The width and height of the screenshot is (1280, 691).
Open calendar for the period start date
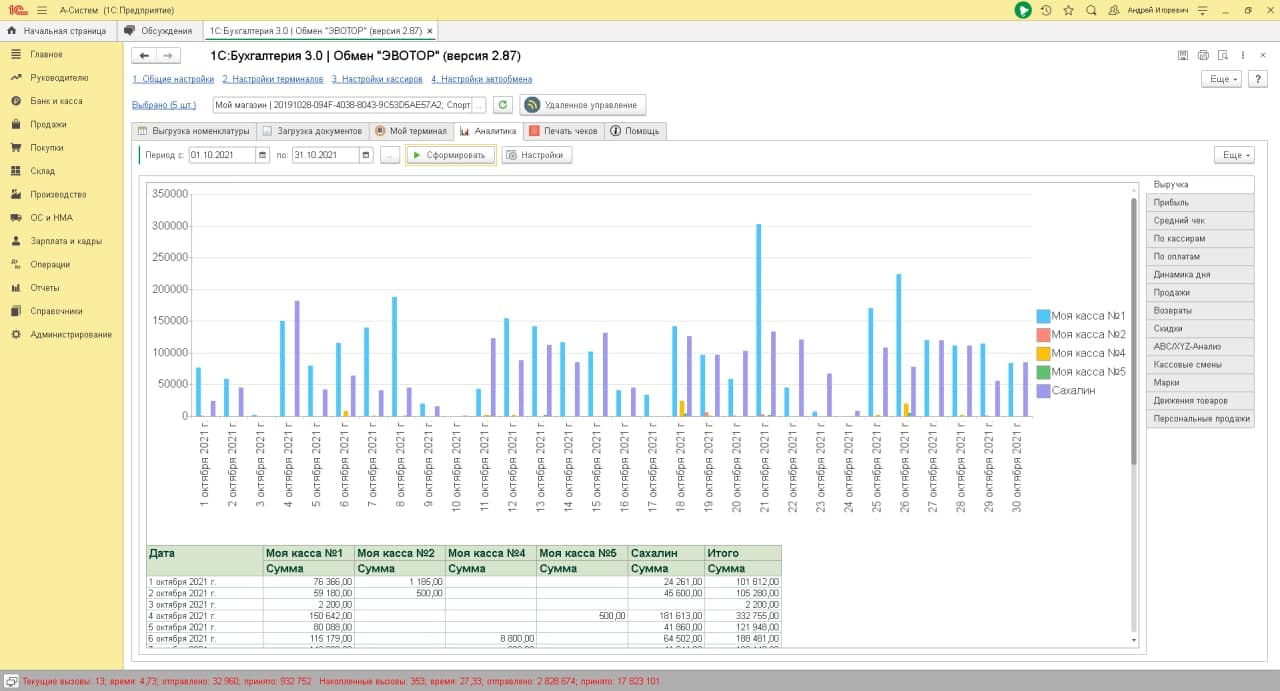pos(263,155)
